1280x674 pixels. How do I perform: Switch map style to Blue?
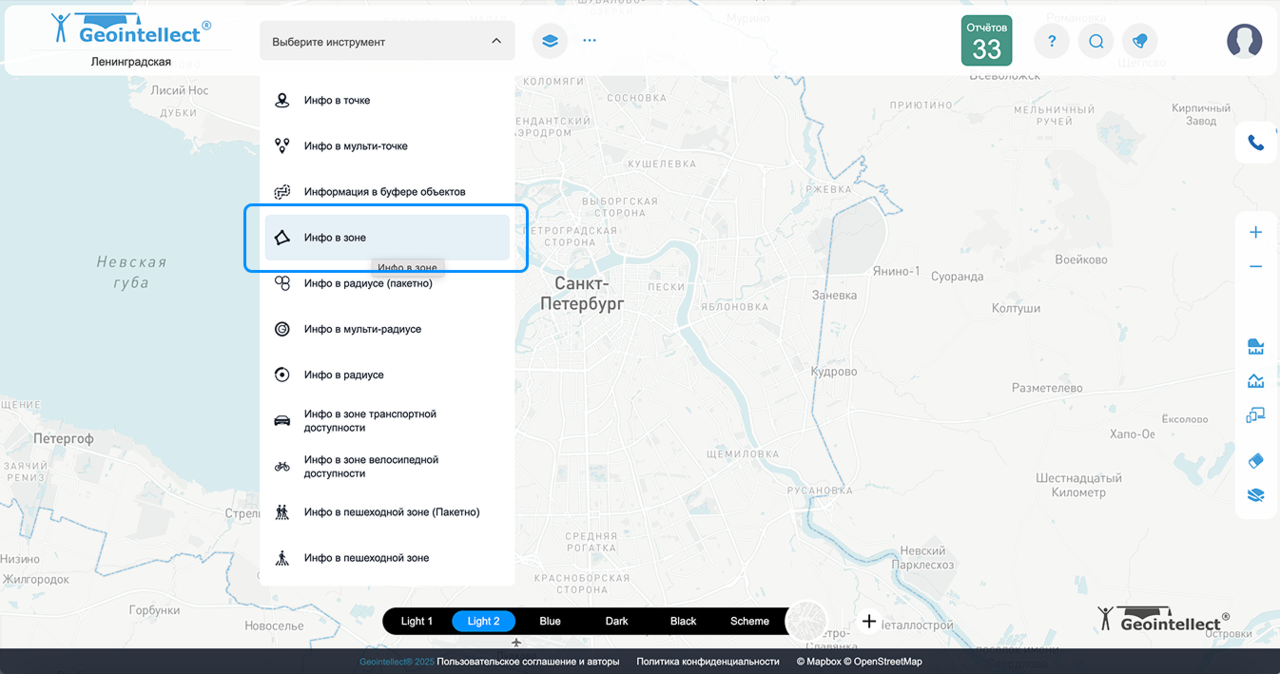coord(550,621)
